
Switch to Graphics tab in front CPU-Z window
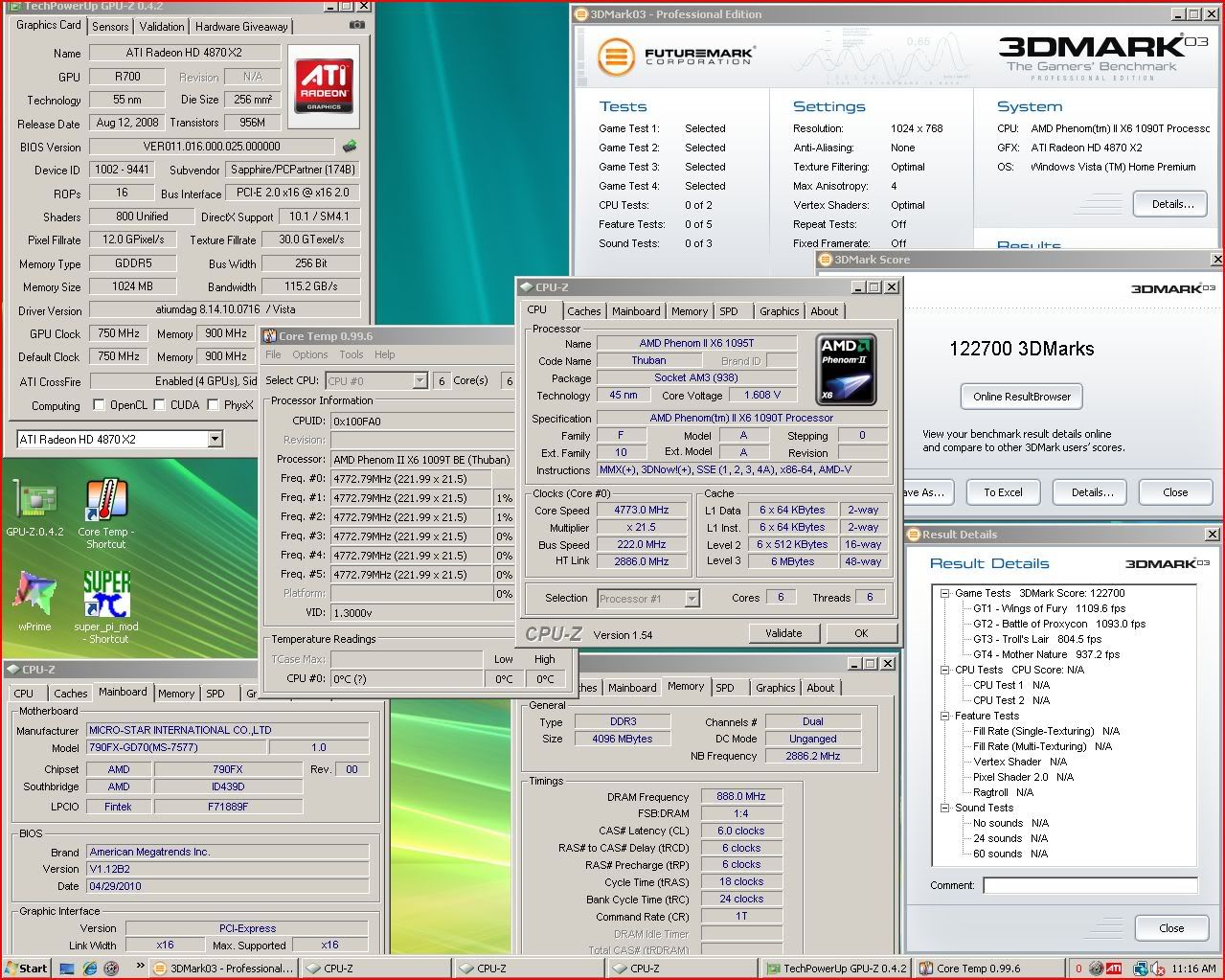[x=780, y=311]
